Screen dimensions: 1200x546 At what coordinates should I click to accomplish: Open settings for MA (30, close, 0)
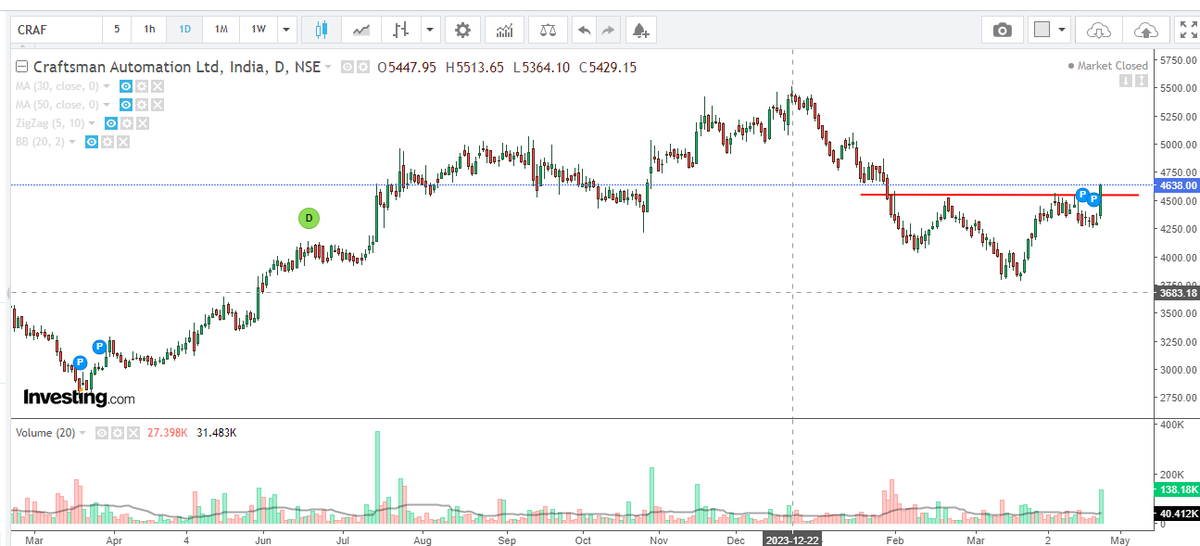142,86
